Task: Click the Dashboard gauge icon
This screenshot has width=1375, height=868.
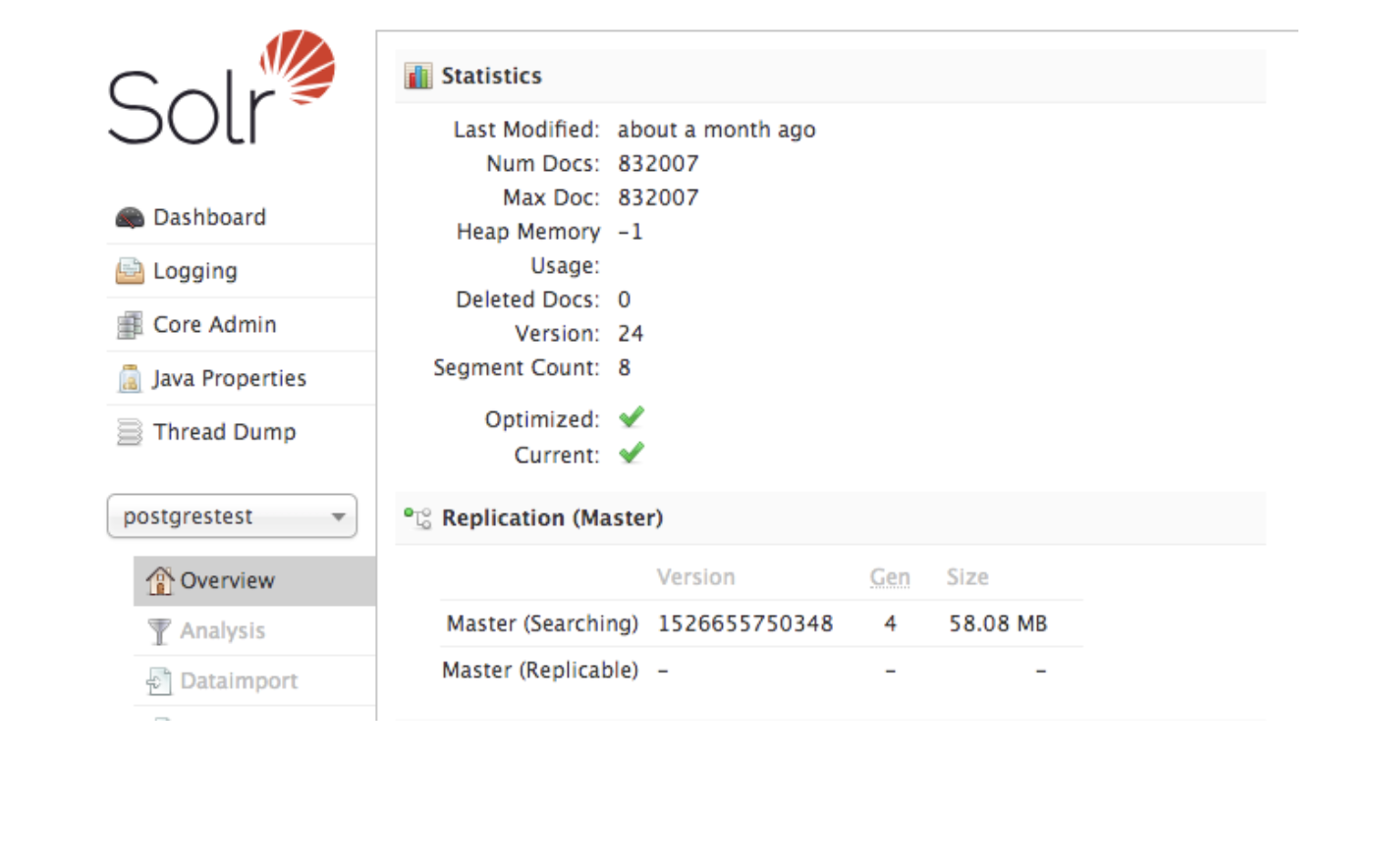Action: coord(129,217)
